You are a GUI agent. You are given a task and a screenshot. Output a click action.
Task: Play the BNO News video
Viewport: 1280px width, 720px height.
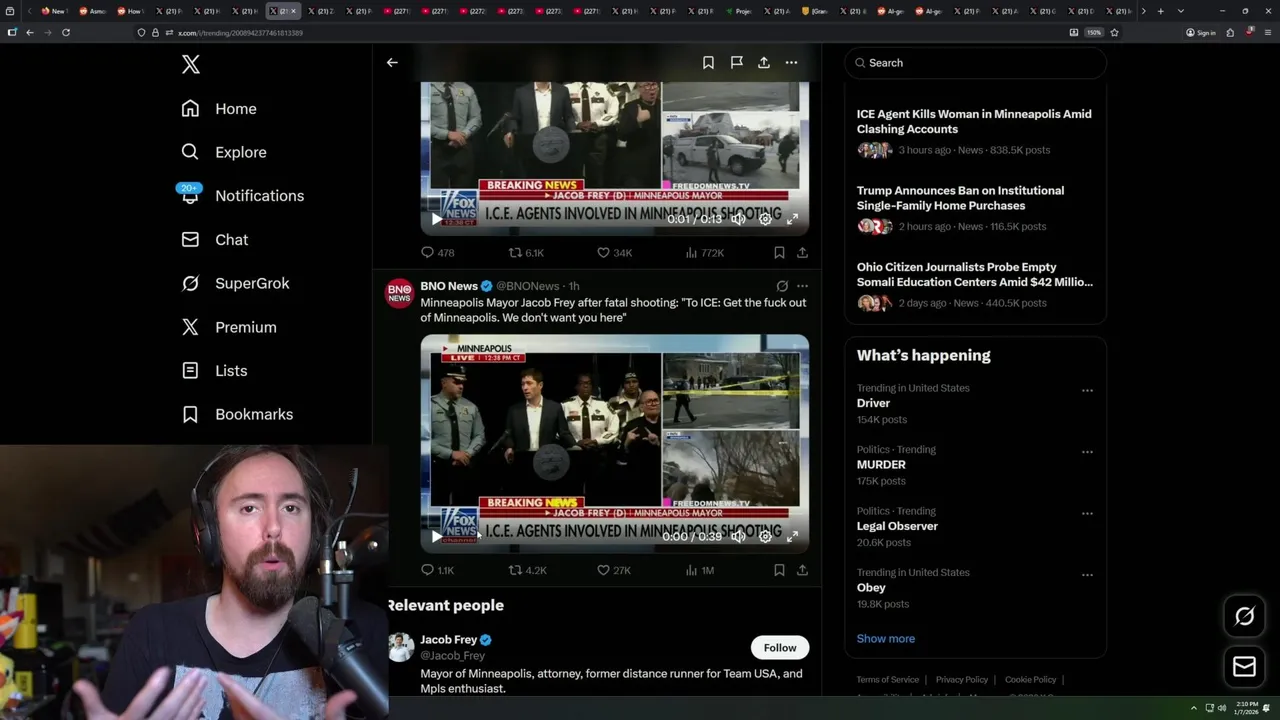coord(436,537)
